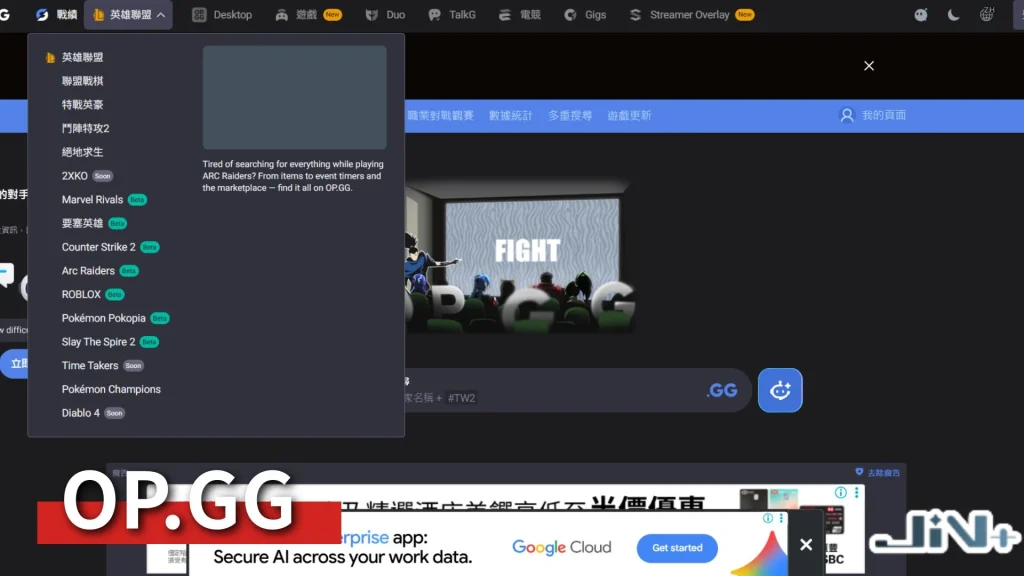
Task: Click the Streamer Overlay S icon
Action: (x=635, y=14)
